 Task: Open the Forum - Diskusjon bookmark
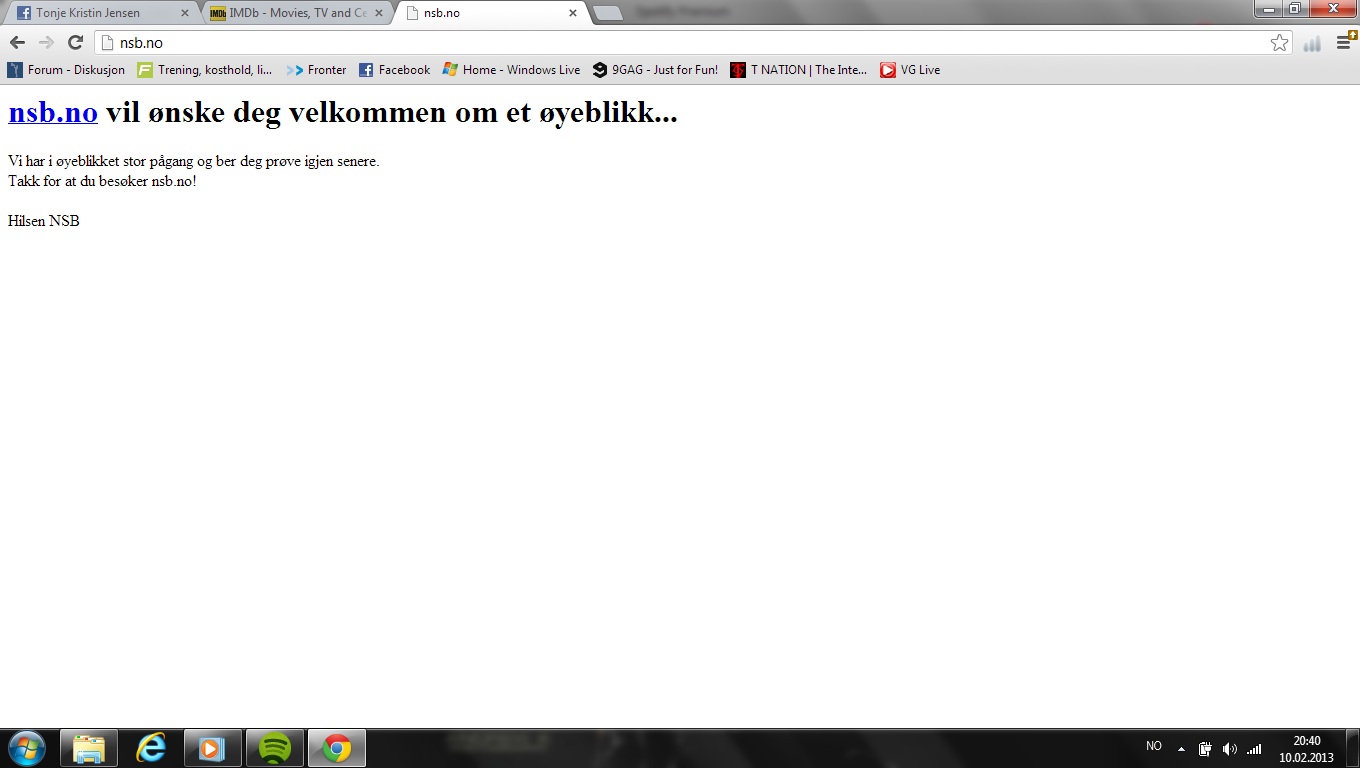coord(66,70)
